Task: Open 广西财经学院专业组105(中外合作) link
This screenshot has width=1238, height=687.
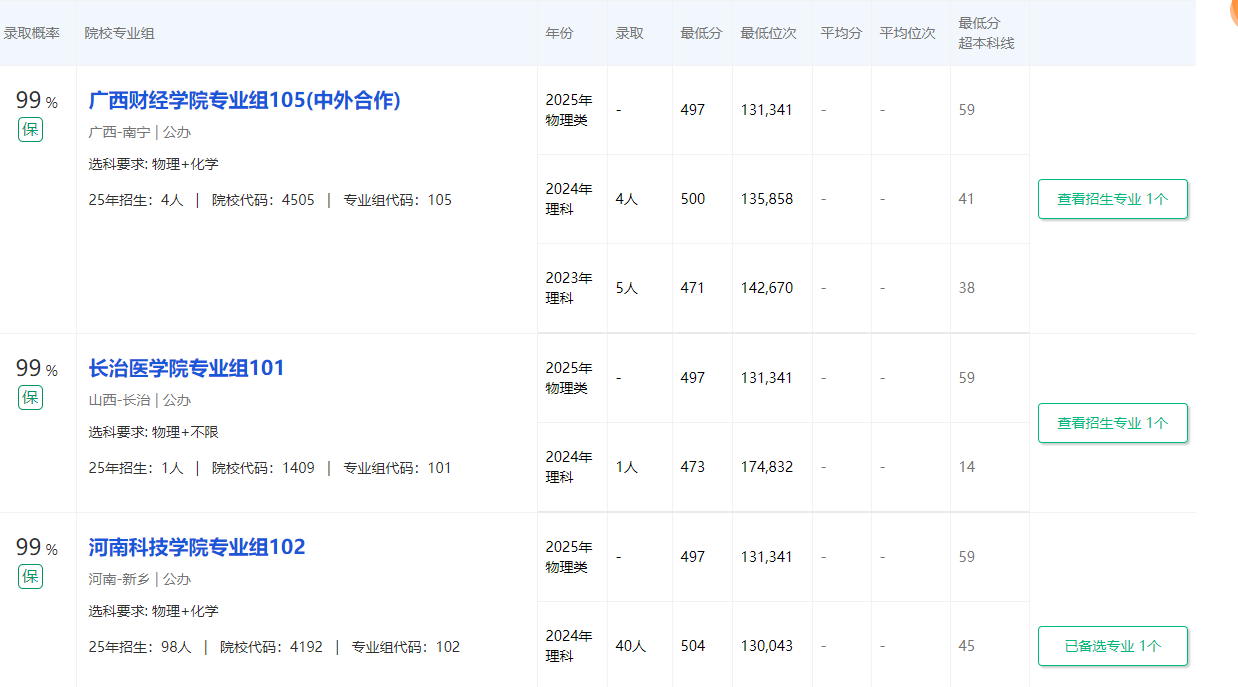Action: tap(245, 100)
